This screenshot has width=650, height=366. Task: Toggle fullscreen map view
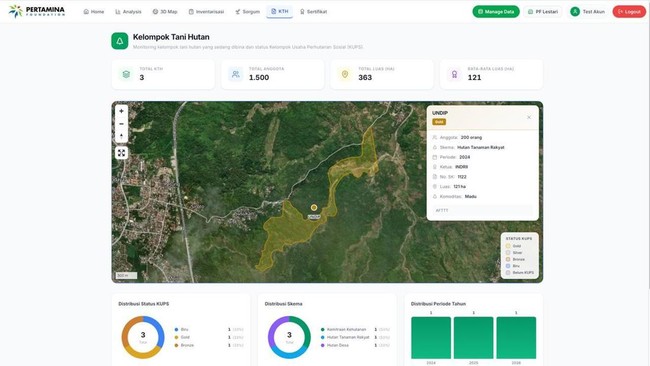(x=121, y=153)
